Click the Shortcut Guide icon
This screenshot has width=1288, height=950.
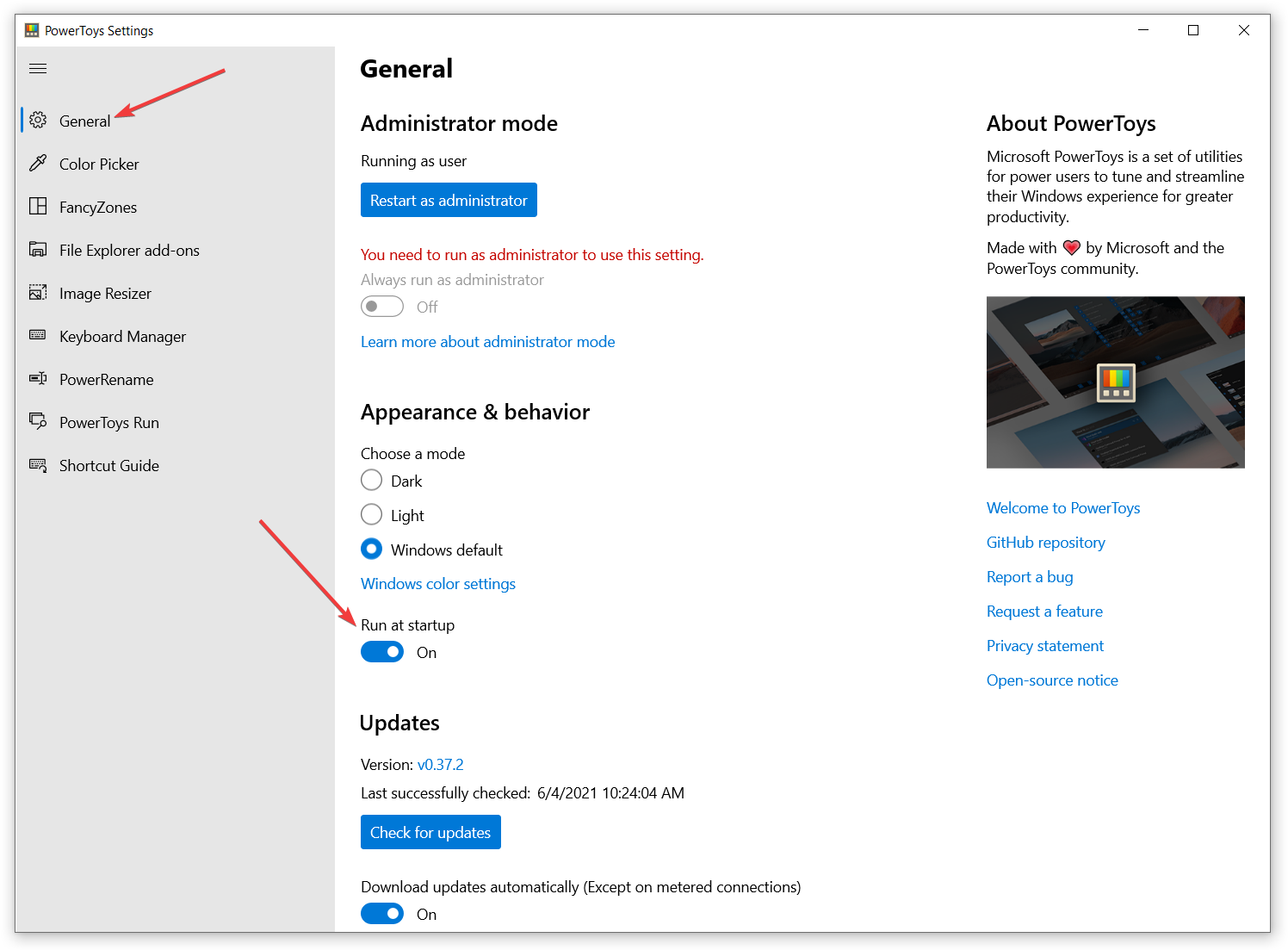pos(38,465)
